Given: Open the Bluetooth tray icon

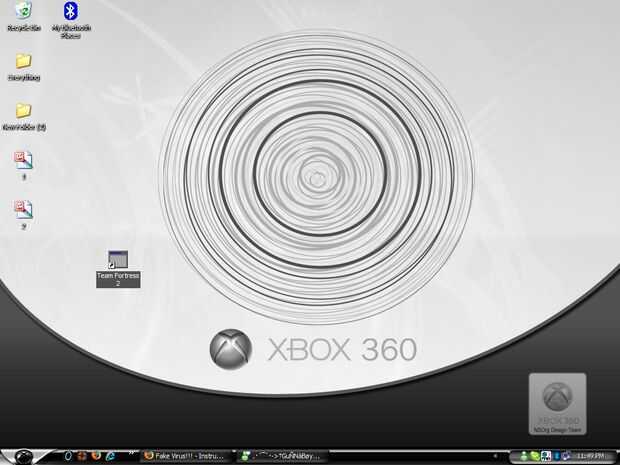Looking at the screenshot, I should pyautogui.click(x=557, y=456).
